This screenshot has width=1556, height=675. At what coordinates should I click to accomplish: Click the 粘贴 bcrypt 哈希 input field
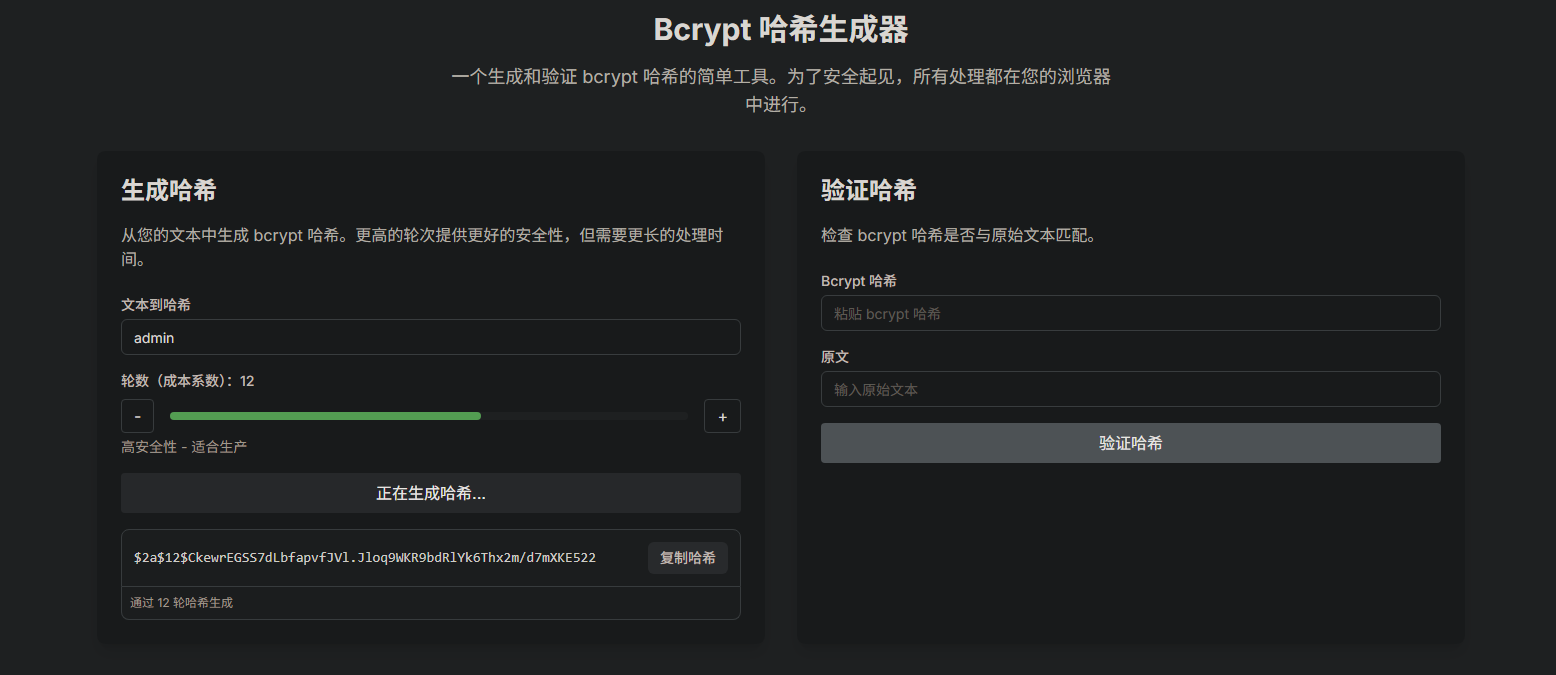tap(1130, 314)
